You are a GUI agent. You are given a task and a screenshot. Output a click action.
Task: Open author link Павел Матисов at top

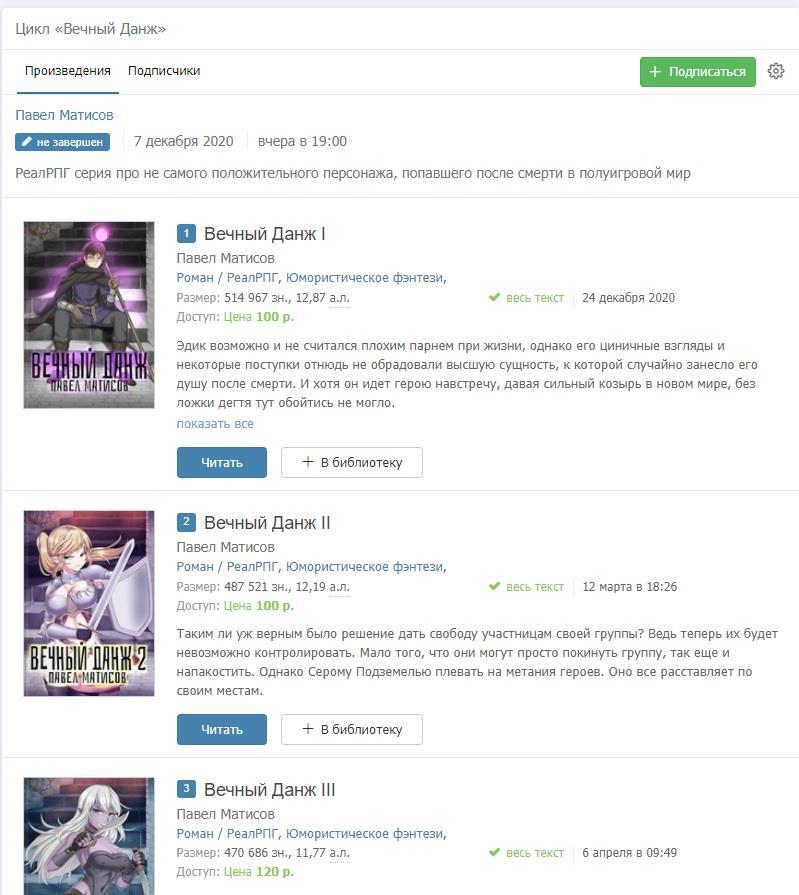point(64,115)
